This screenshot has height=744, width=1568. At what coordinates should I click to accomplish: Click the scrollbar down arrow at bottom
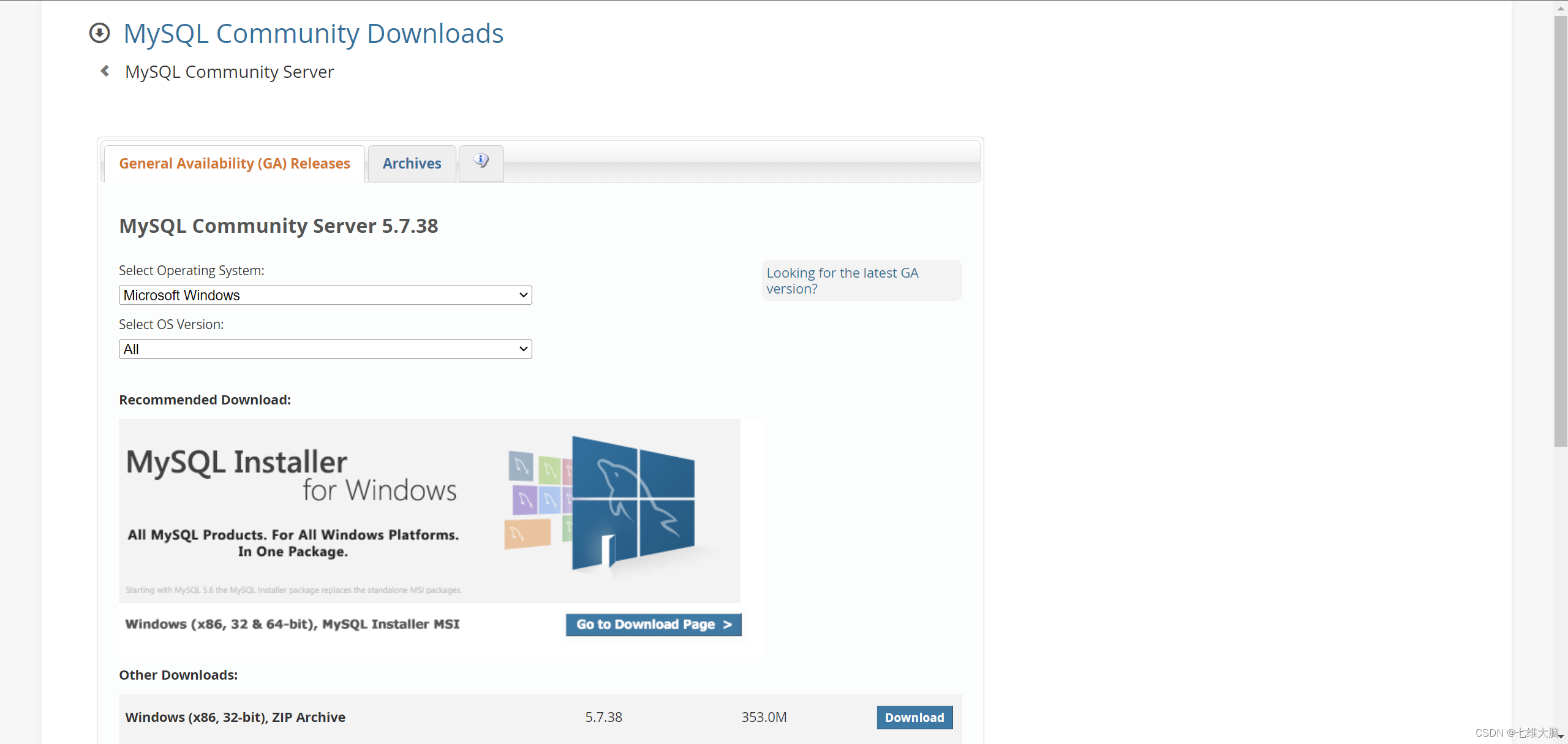[1561, 736]
